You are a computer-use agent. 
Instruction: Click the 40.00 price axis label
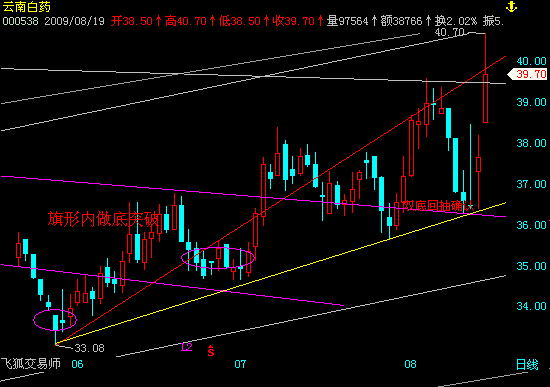tap(531, 61)
